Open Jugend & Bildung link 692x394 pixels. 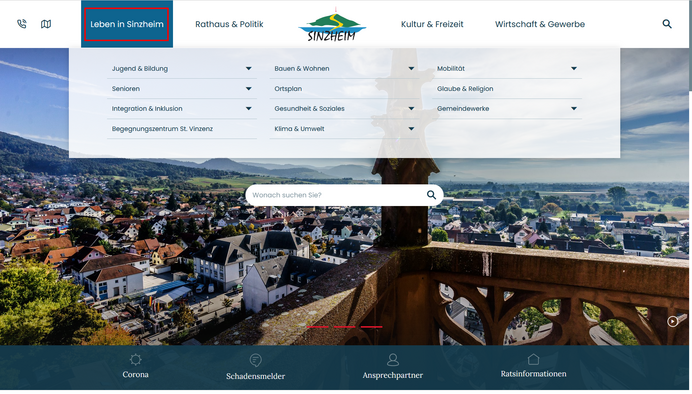(x=140, y=68)
